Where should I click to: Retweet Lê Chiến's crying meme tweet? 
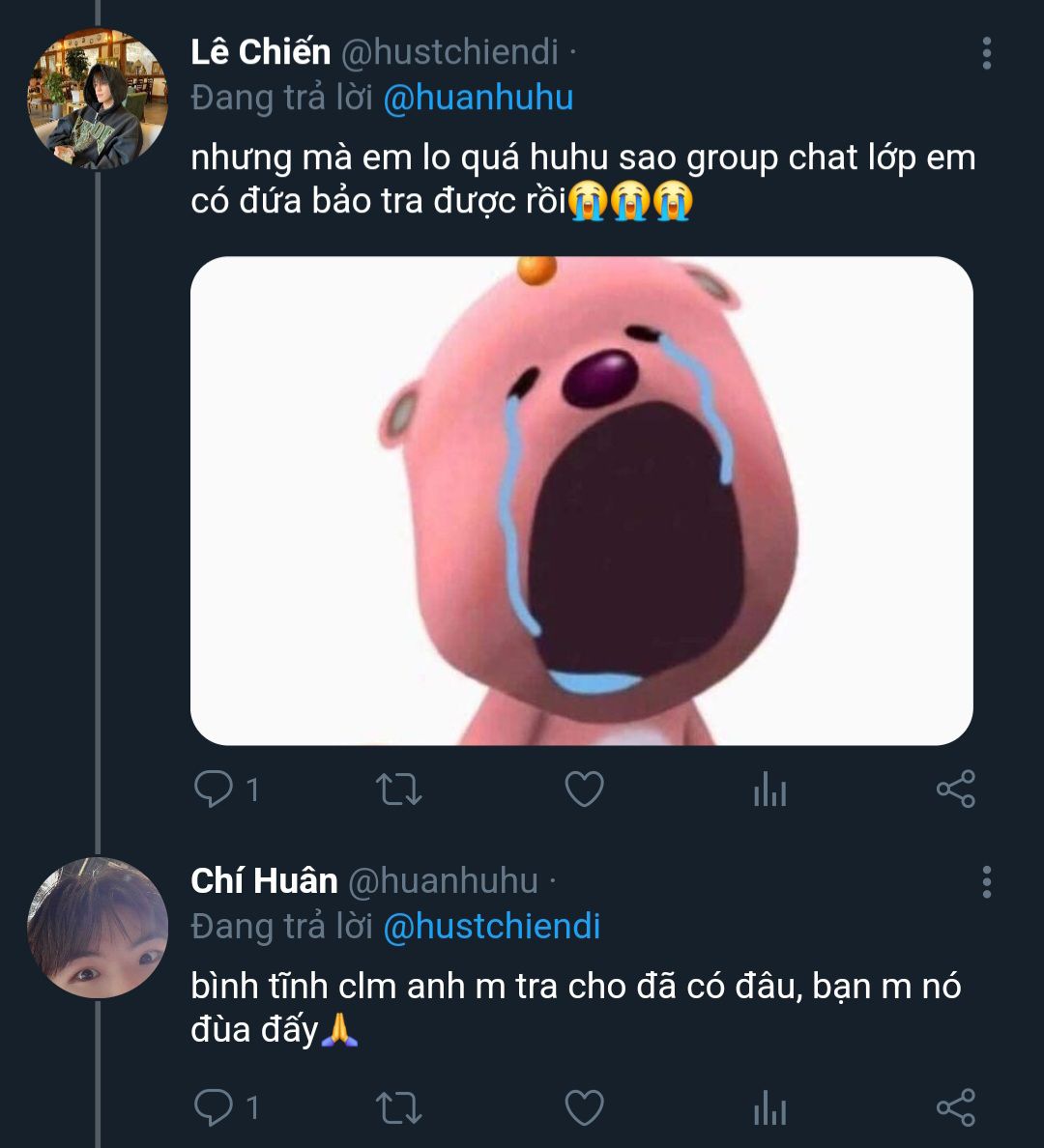397,789
